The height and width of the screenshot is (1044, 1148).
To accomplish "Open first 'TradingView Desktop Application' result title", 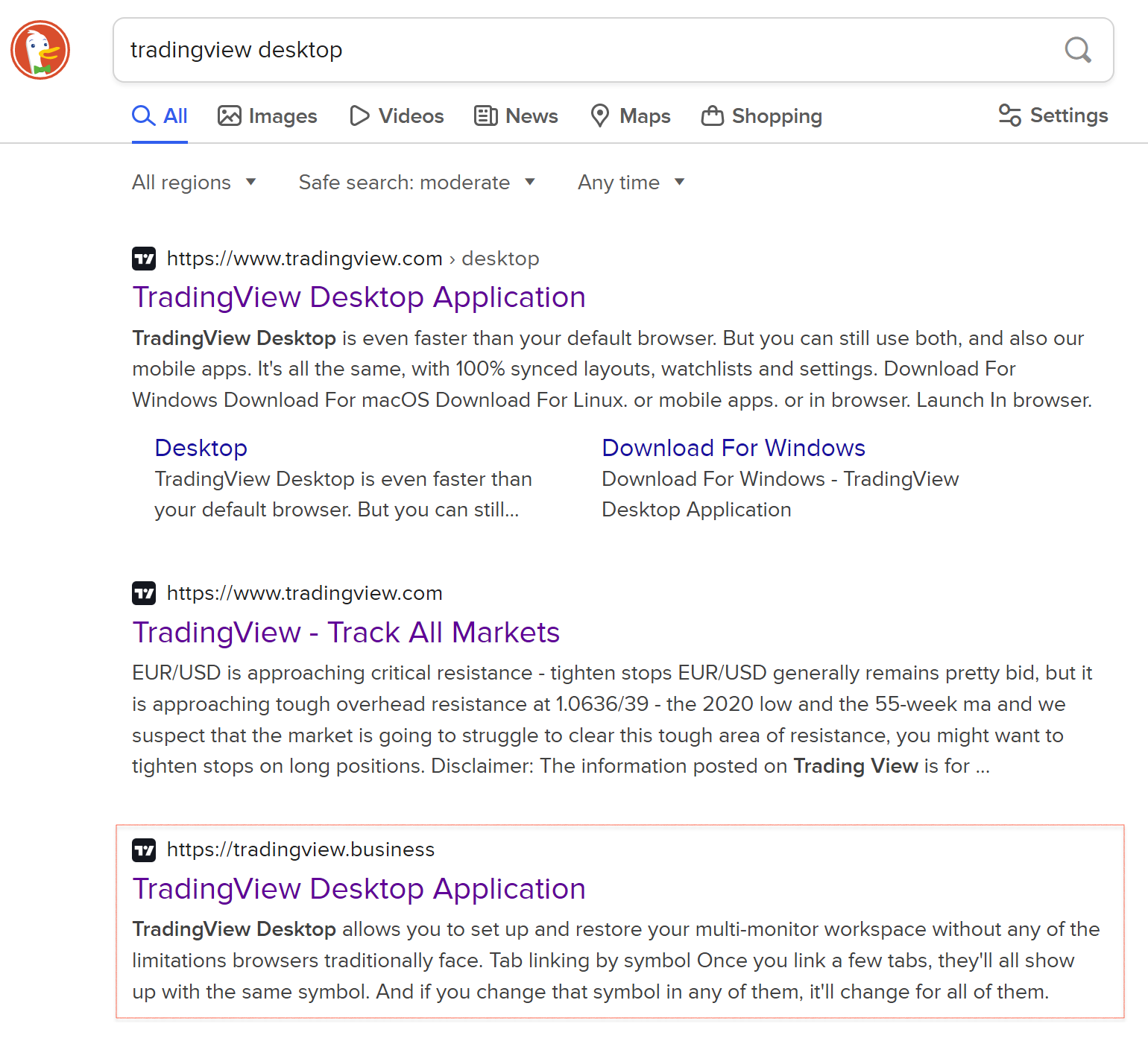I will coord(359,297).
